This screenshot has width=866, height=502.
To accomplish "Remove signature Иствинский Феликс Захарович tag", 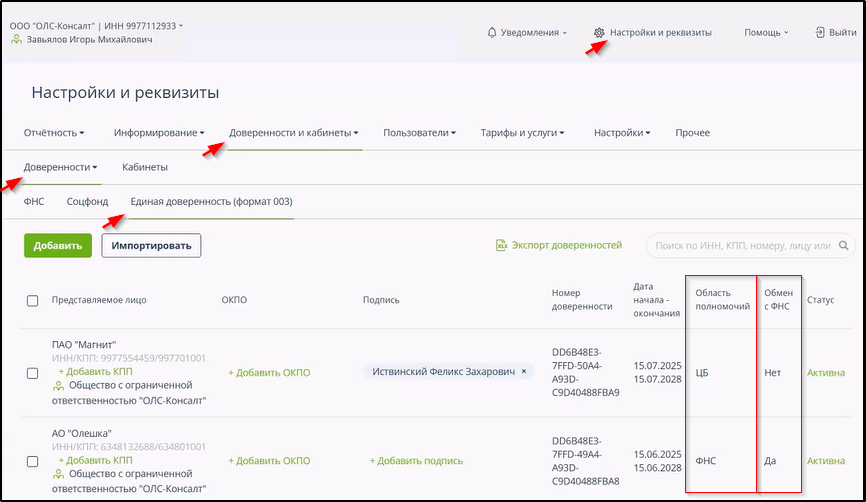I will click(x=524, y=372).
